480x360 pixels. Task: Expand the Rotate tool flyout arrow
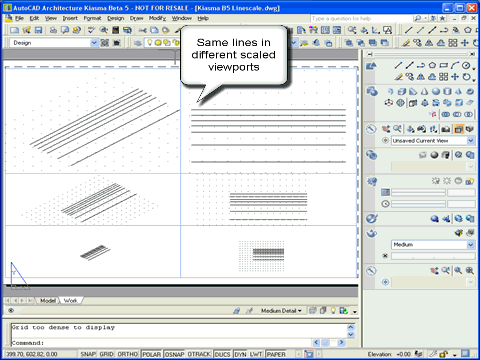pos(473,80)
